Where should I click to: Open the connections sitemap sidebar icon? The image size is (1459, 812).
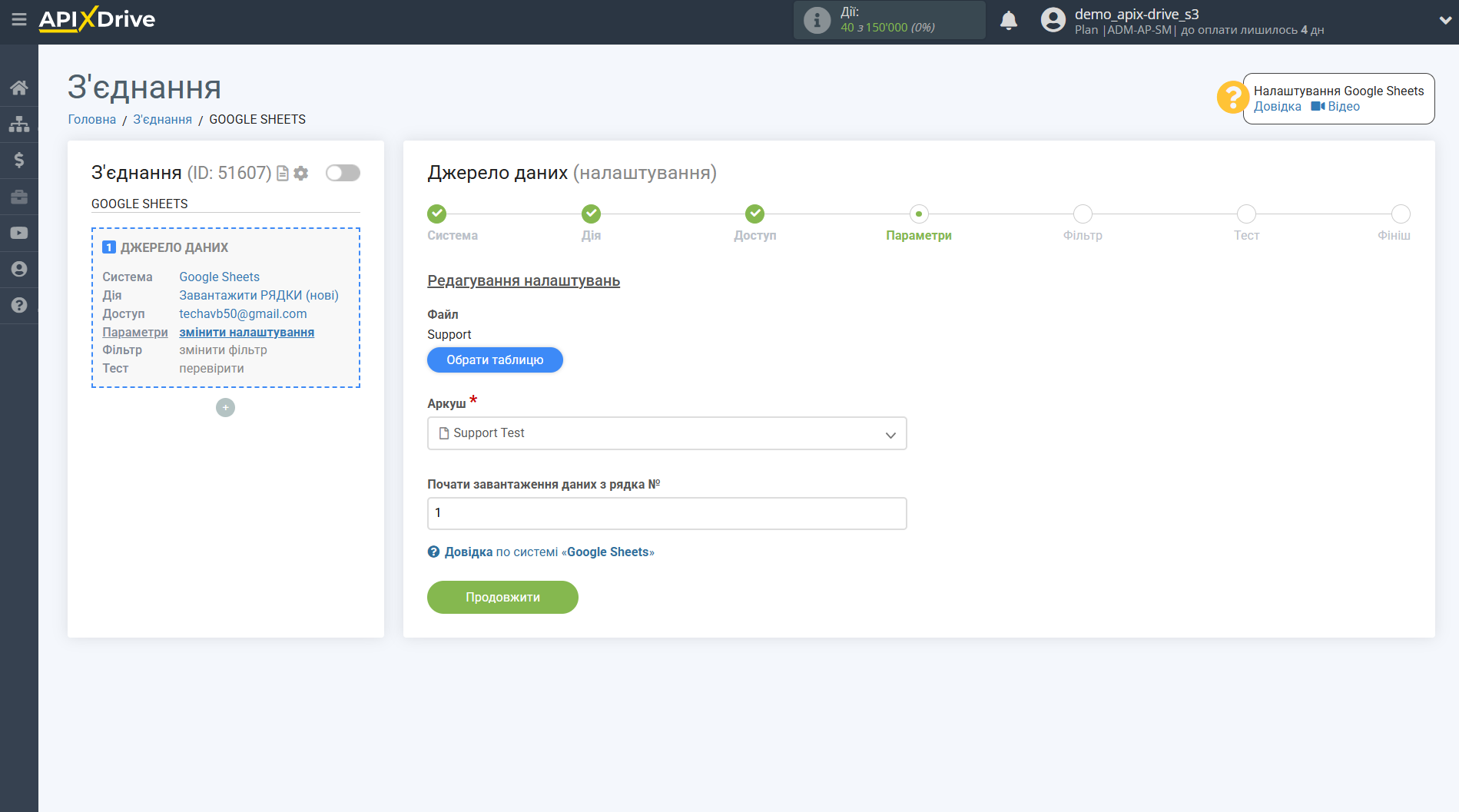19,124
